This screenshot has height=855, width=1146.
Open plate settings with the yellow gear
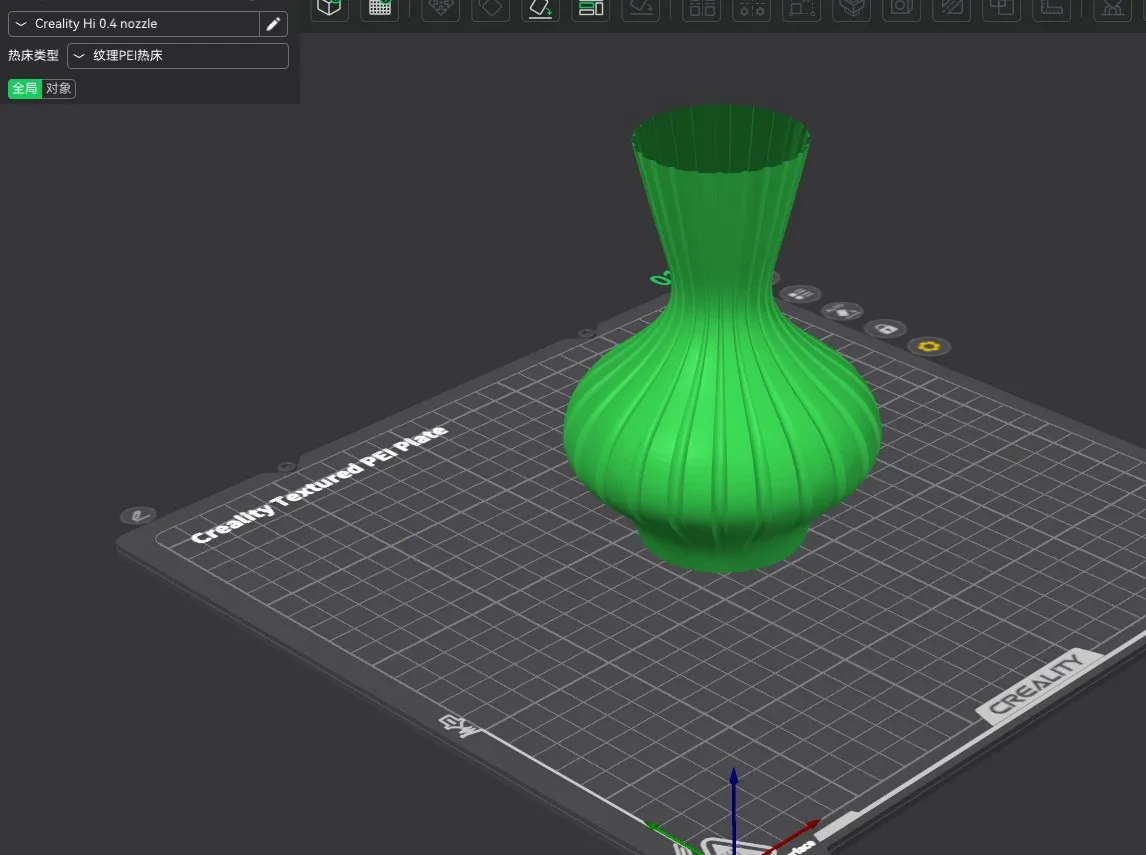coord(929,346)
